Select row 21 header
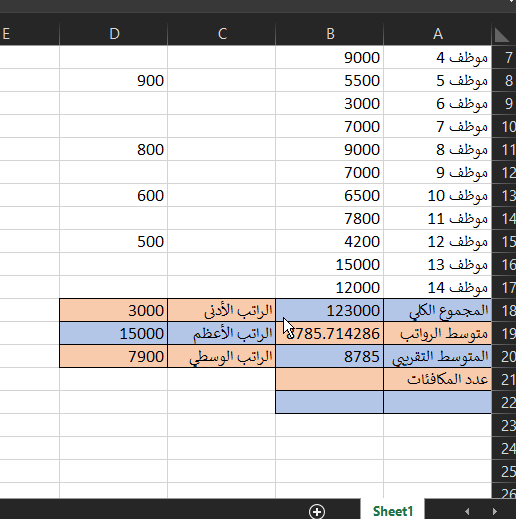 point(504,379)
